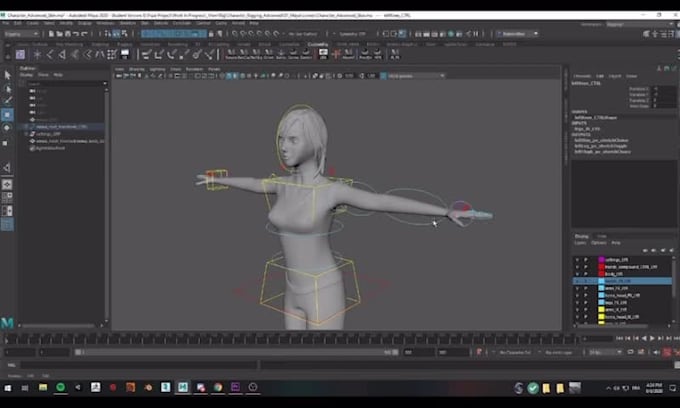Open File Explorer from the taskbar
The width and height of the screenshot is (680, 408).
42,387
